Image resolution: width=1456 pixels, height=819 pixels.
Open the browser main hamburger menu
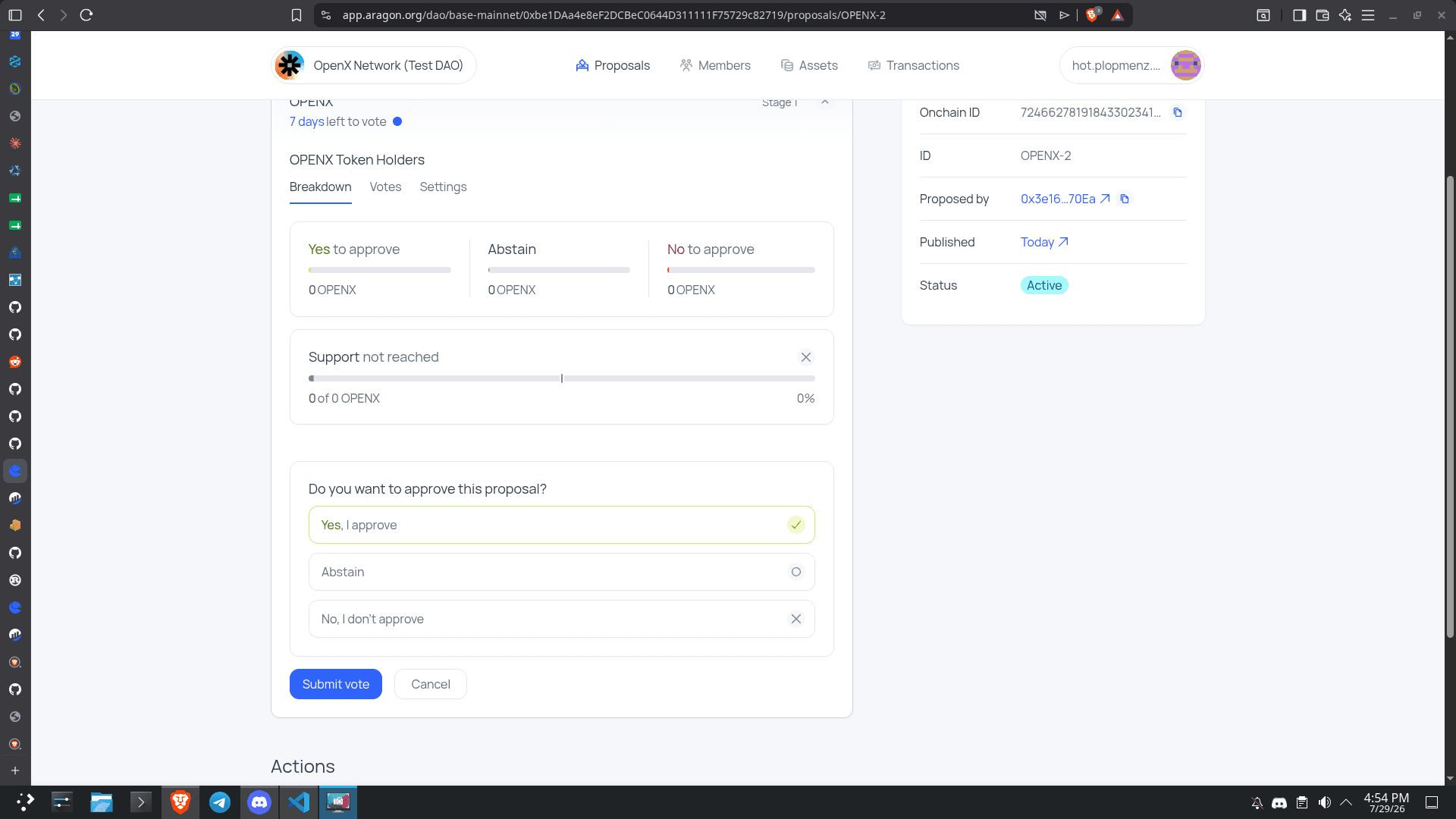pos(1368,15)
